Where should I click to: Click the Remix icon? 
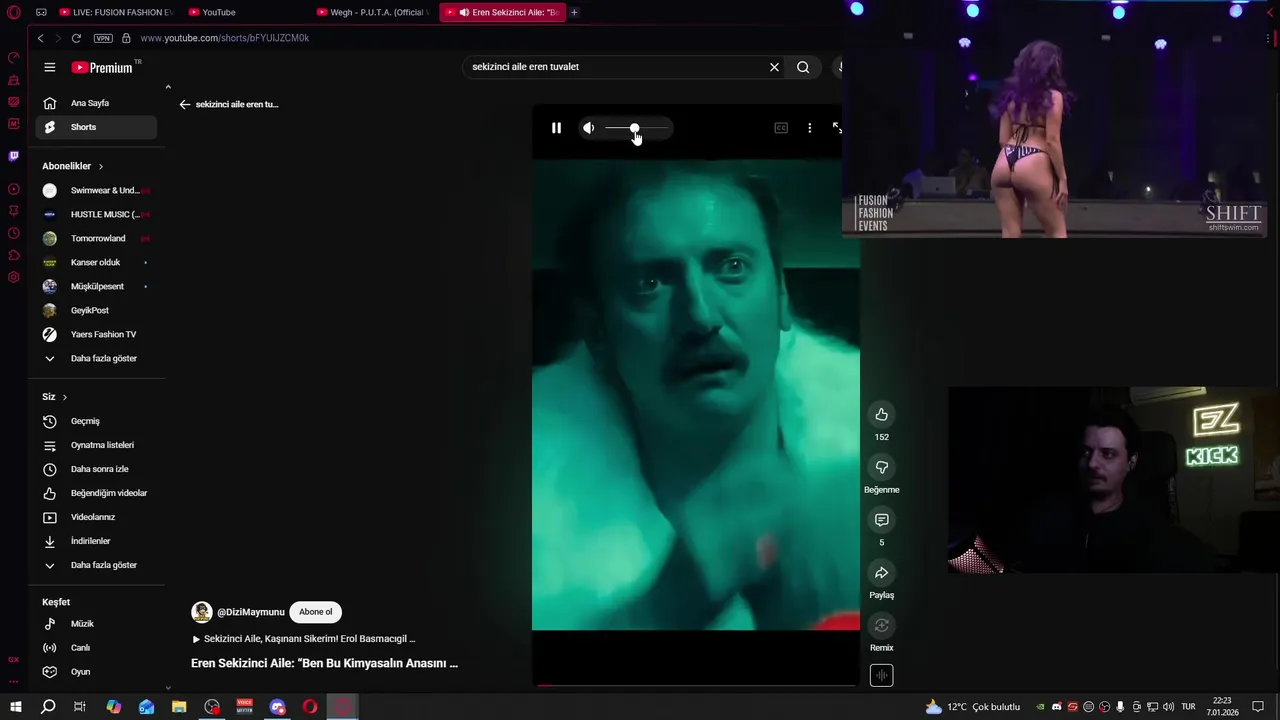(x=881, y=626)
